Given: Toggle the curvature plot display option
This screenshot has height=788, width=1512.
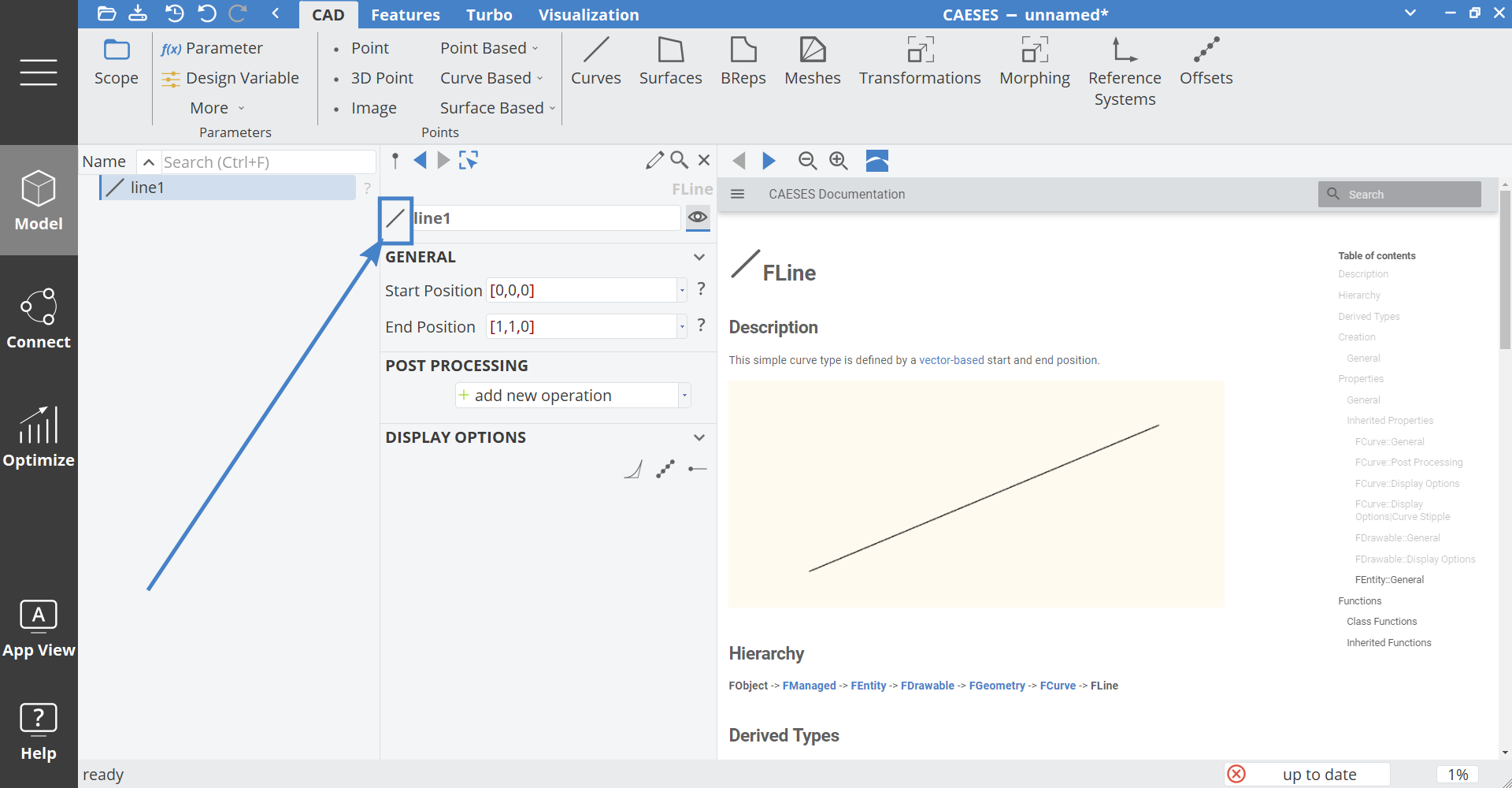Looking at the screenshot, I should click(633, 470).
